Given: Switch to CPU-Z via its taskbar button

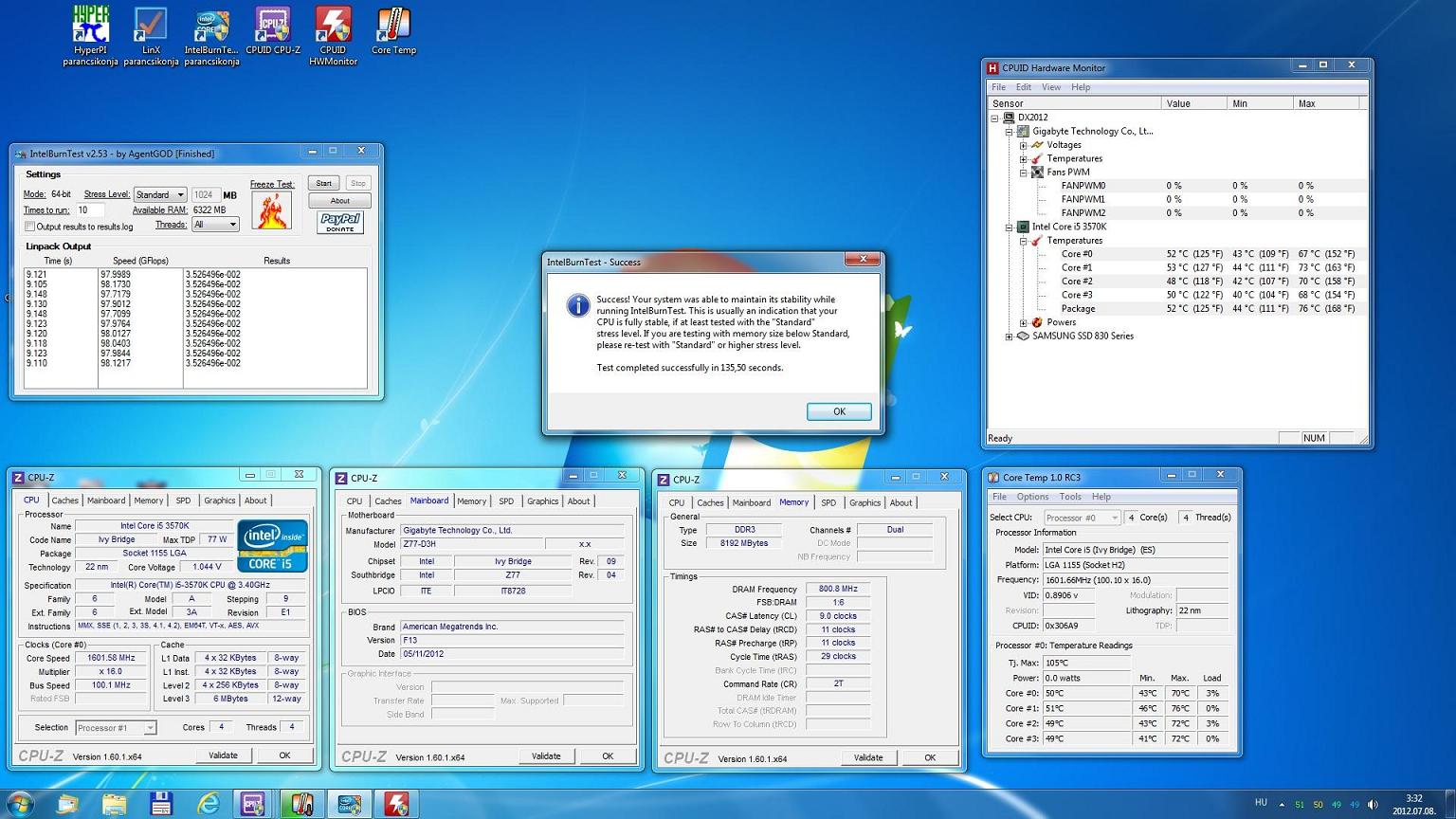Looking at the screenshot, I should [x=253, y=804].
